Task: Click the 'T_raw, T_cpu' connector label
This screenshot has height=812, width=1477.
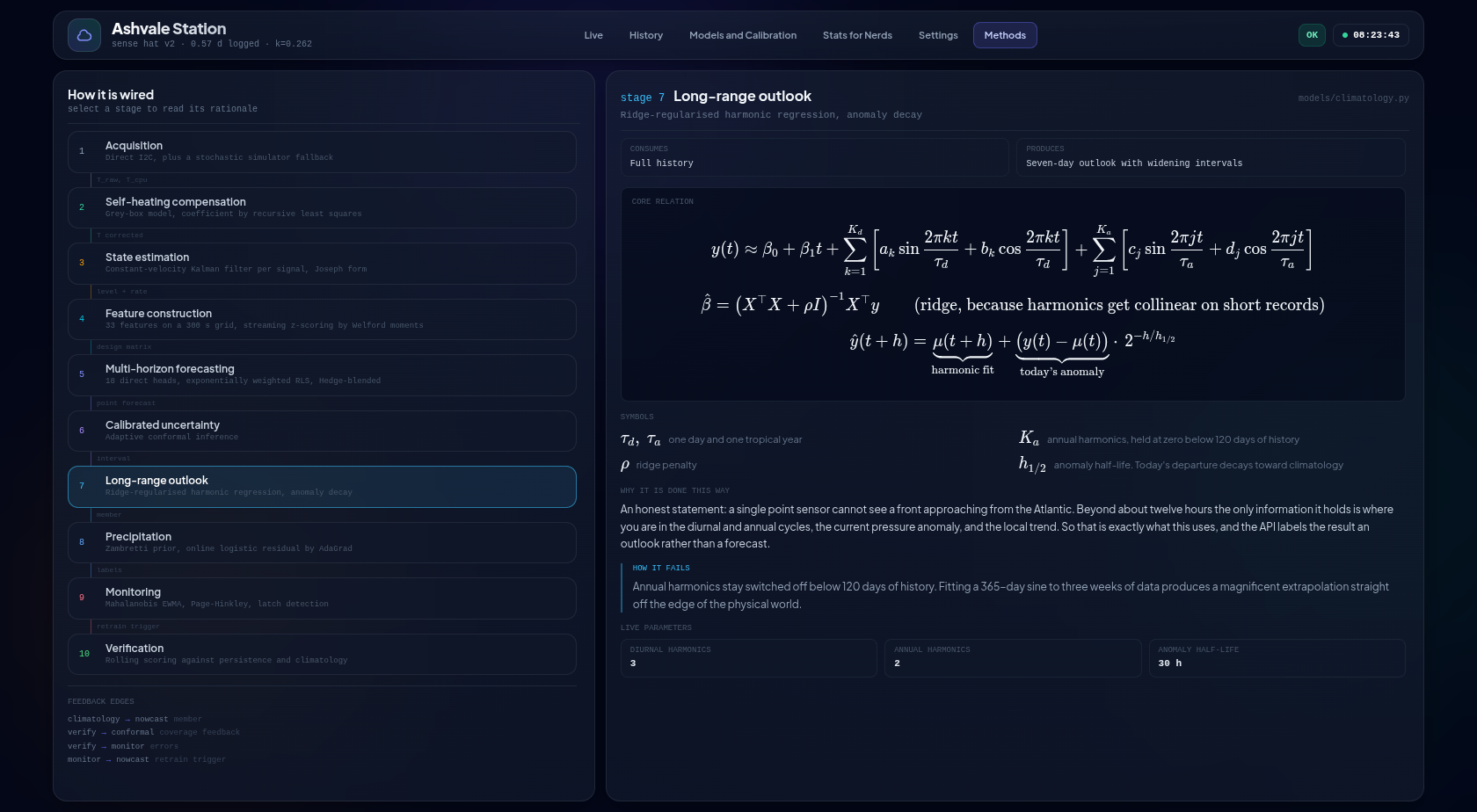Action: point(122,179)
